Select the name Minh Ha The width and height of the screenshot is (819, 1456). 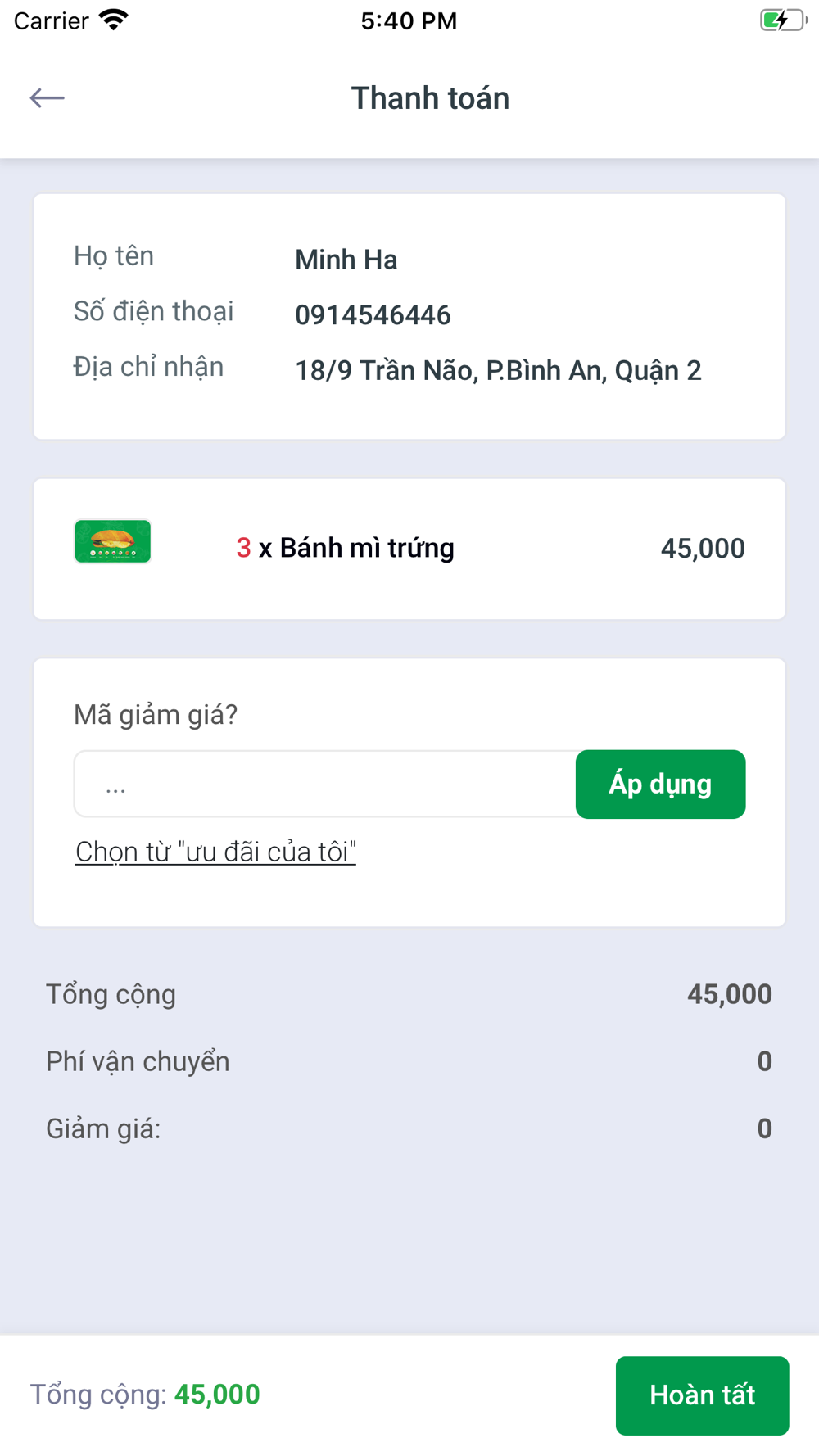346,260
